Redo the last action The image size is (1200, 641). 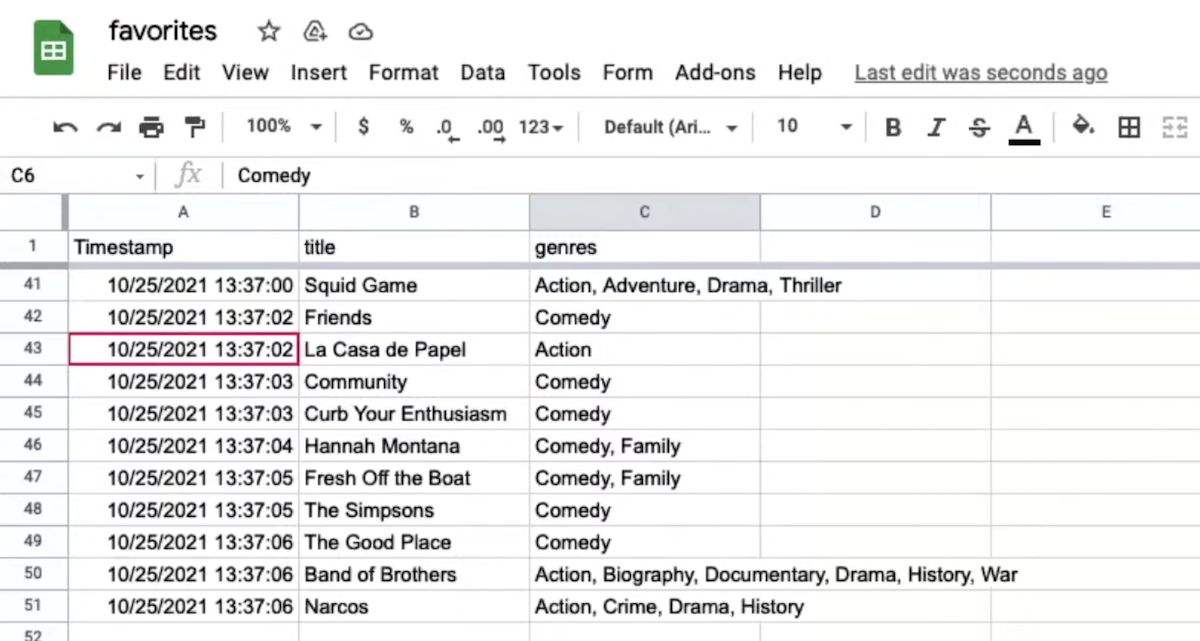108,127
